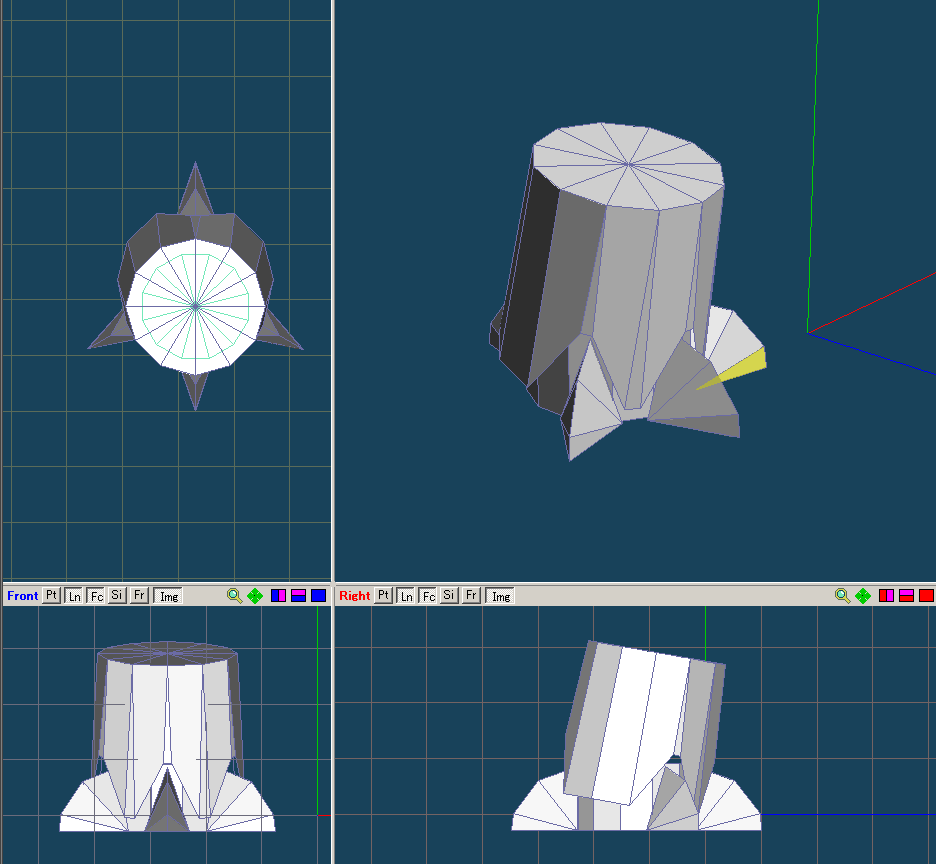This screenshot has width=936, height=864.
Task: Maximize Right view with solid red icon
Action: (926, 595)
